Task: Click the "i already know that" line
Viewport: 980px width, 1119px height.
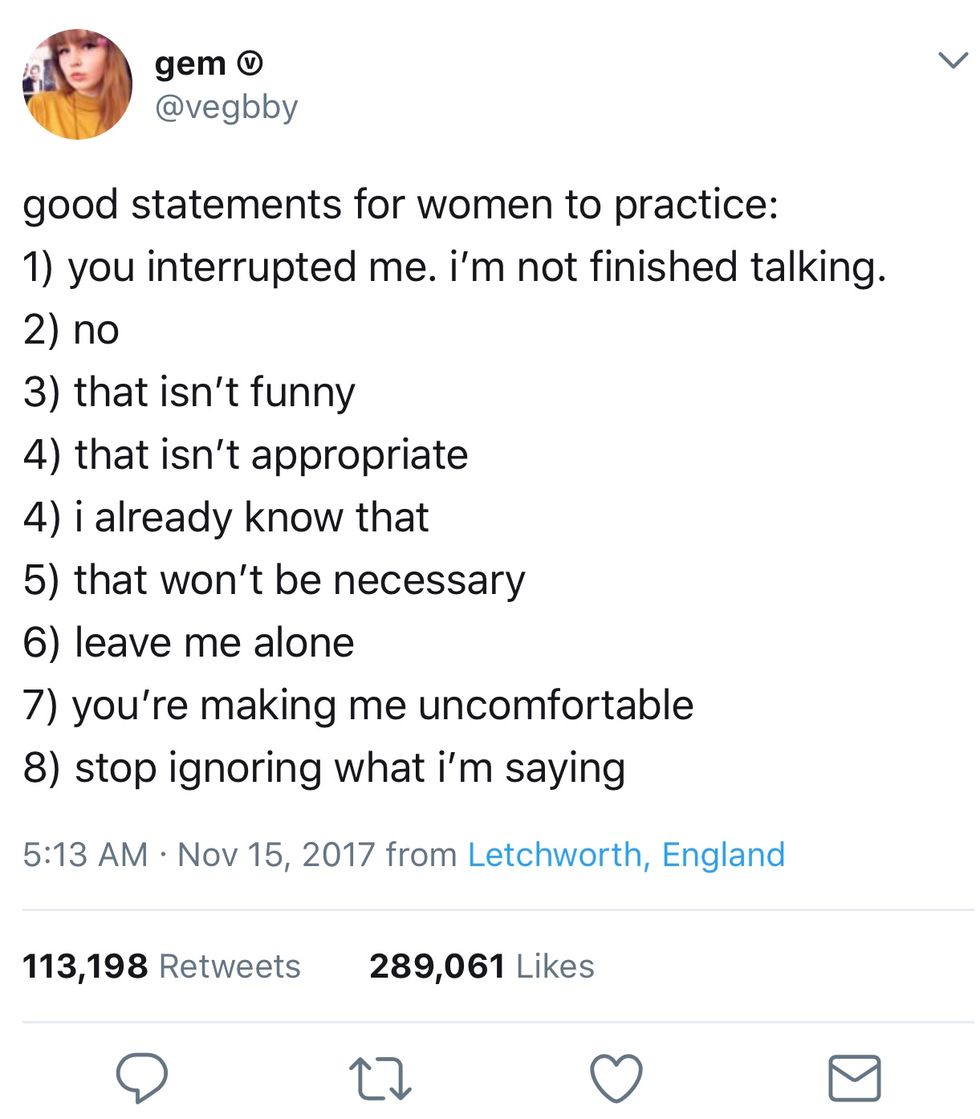Action: click(x=226, y=518)
